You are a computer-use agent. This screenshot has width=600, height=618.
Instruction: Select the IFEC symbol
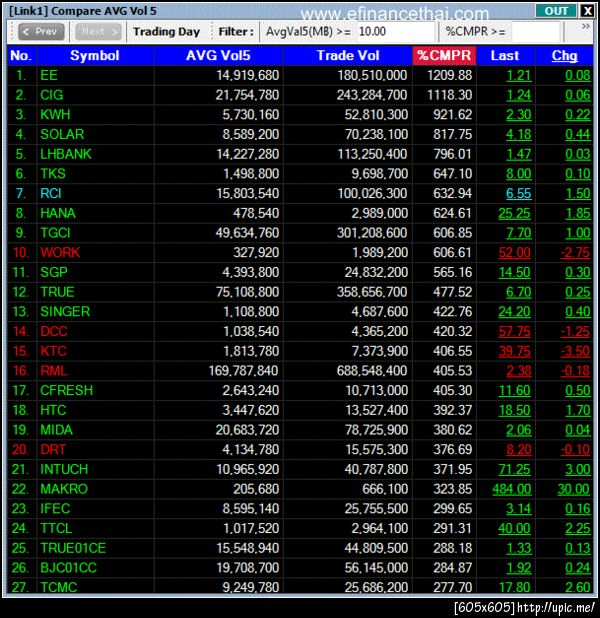click(55, 509)
